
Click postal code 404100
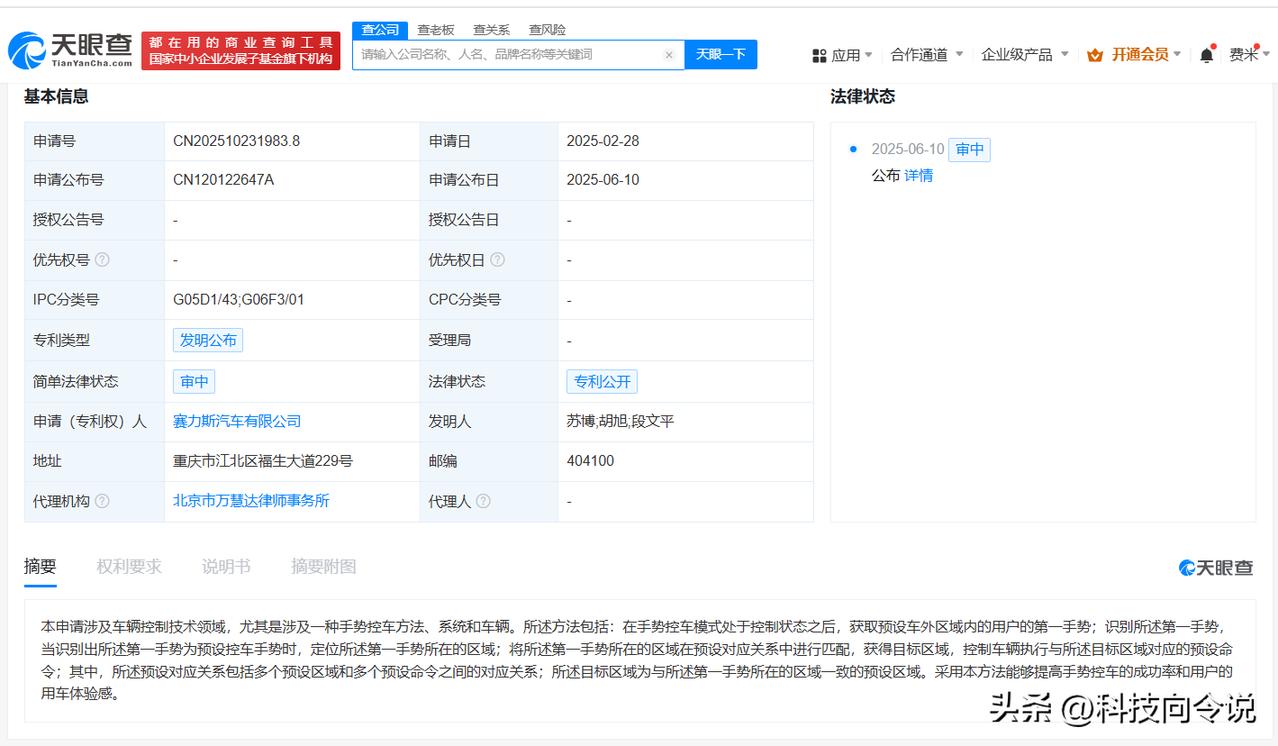[590, 461]
